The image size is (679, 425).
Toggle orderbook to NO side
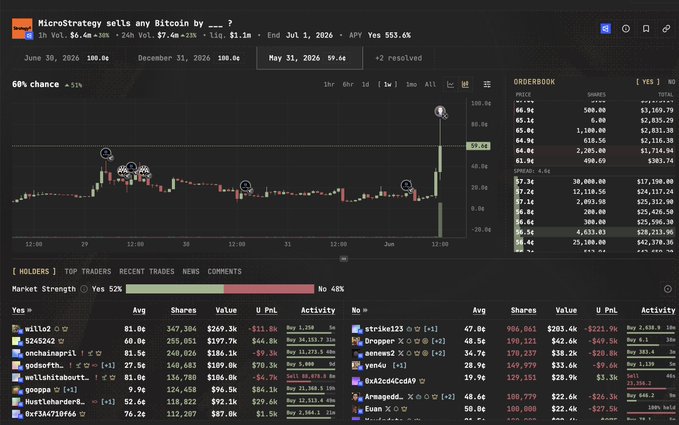point(671,82)
